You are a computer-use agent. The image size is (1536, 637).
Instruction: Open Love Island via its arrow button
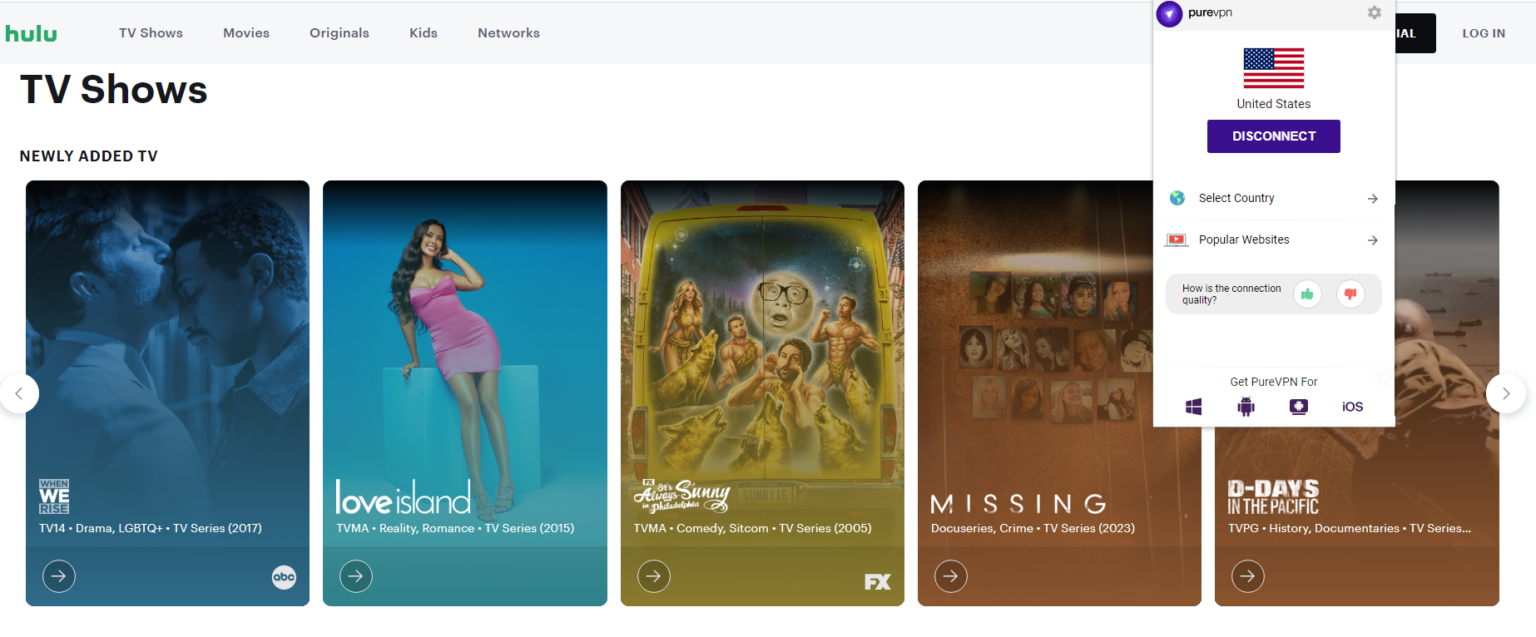click(x=356, y=576)
